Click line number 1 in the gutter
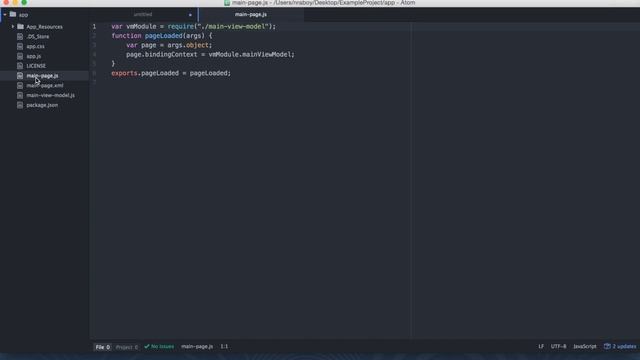The height and width of the screenshot is (360, 640). click(94, 27)
